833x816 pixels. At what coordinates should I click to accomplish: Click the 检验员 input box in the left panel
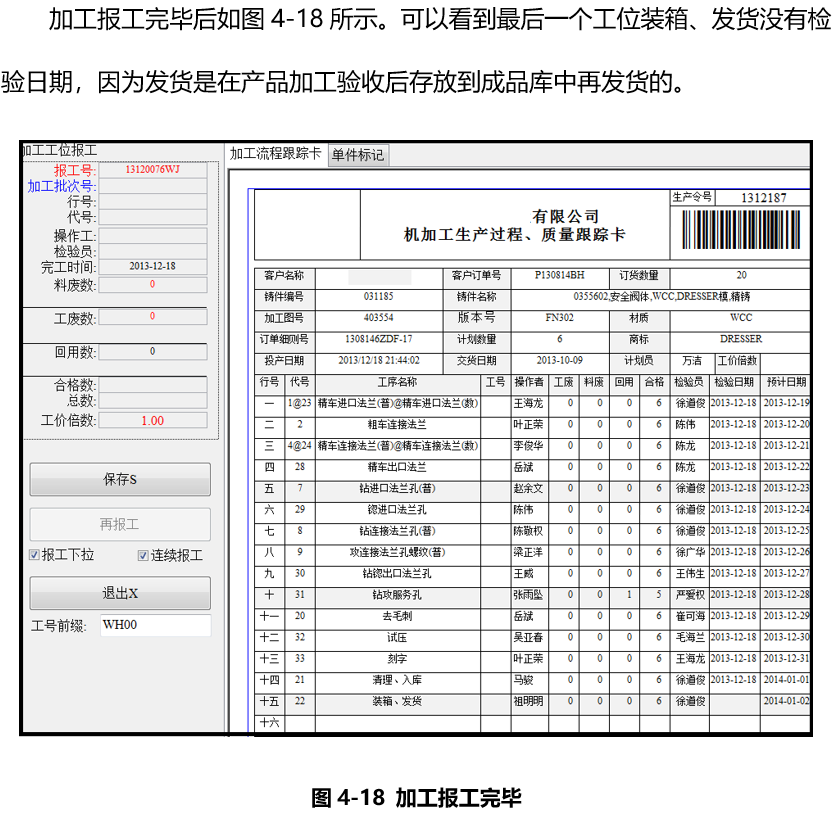(x=152, y=251)
